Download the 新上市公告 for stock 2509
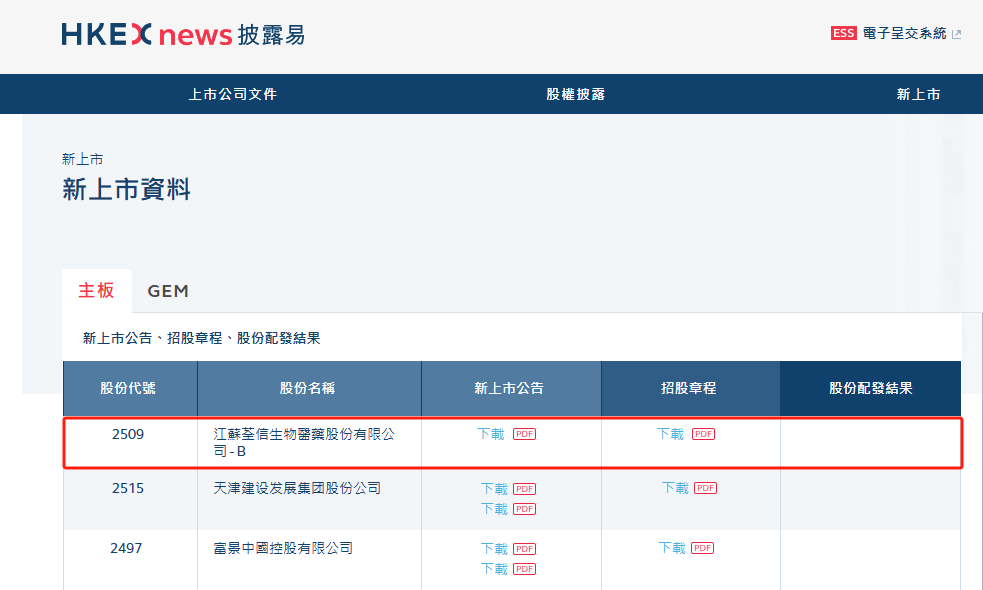The image size is (983, 590). pyautogui.click(x=491, y=434)
